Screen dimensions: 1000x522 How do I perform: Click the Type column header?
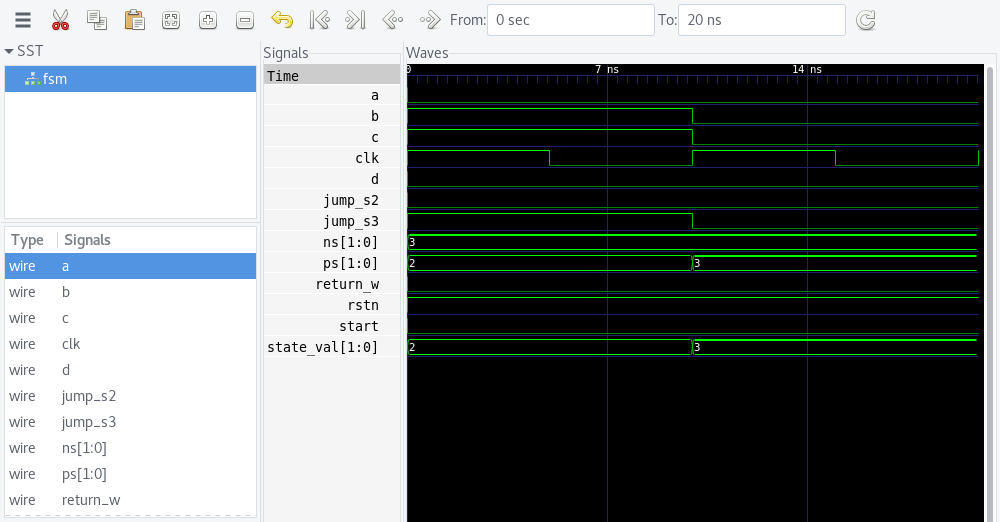click(27, 240)
